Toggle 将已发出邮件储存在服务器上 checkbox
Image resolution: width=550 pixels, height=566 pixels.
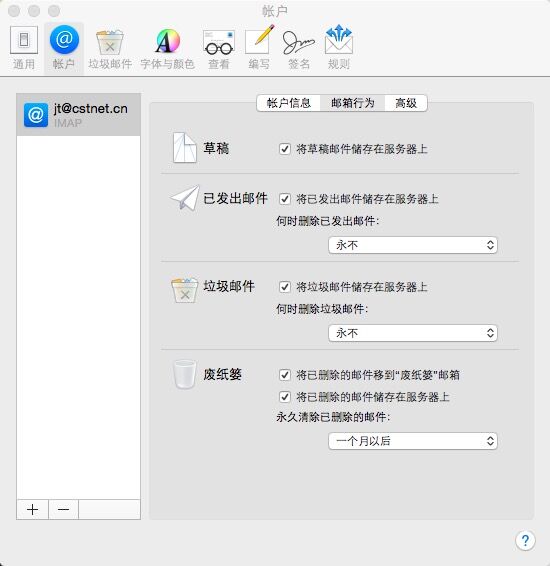285,199
